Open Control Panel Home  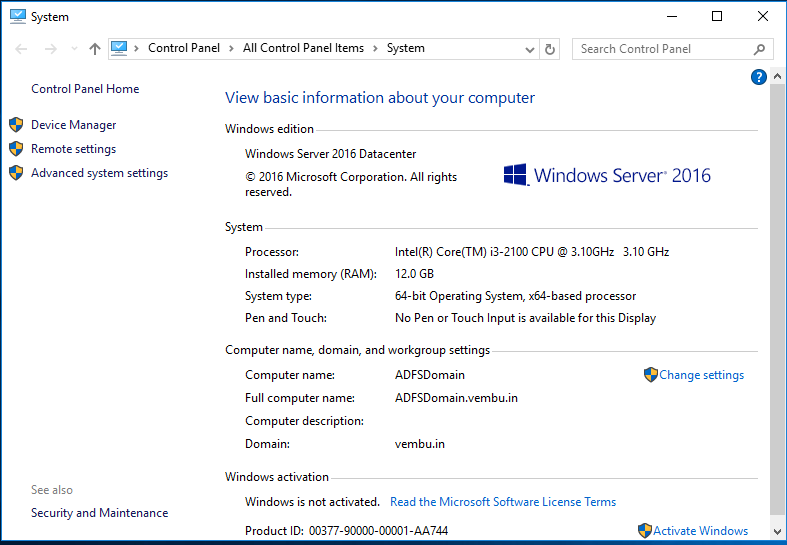[85, 89]
